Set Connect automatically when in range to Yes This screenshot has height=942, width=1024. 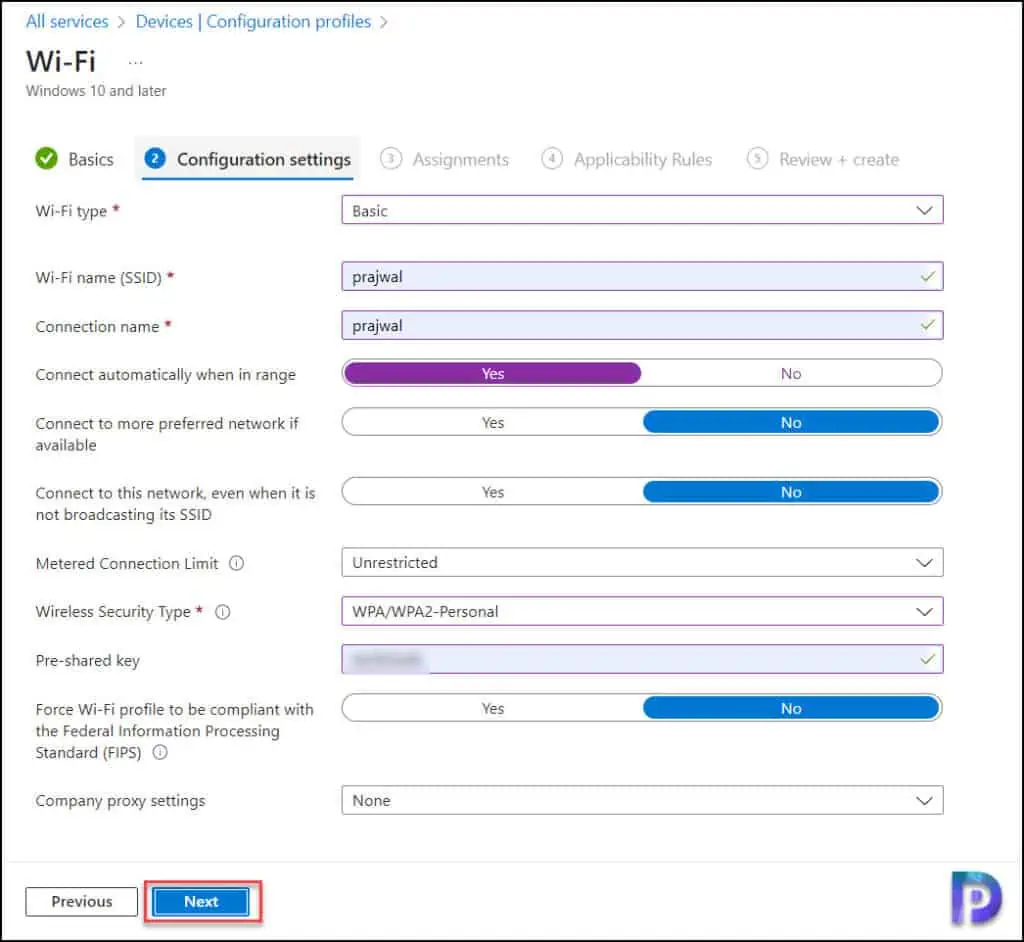coord(492,374)
